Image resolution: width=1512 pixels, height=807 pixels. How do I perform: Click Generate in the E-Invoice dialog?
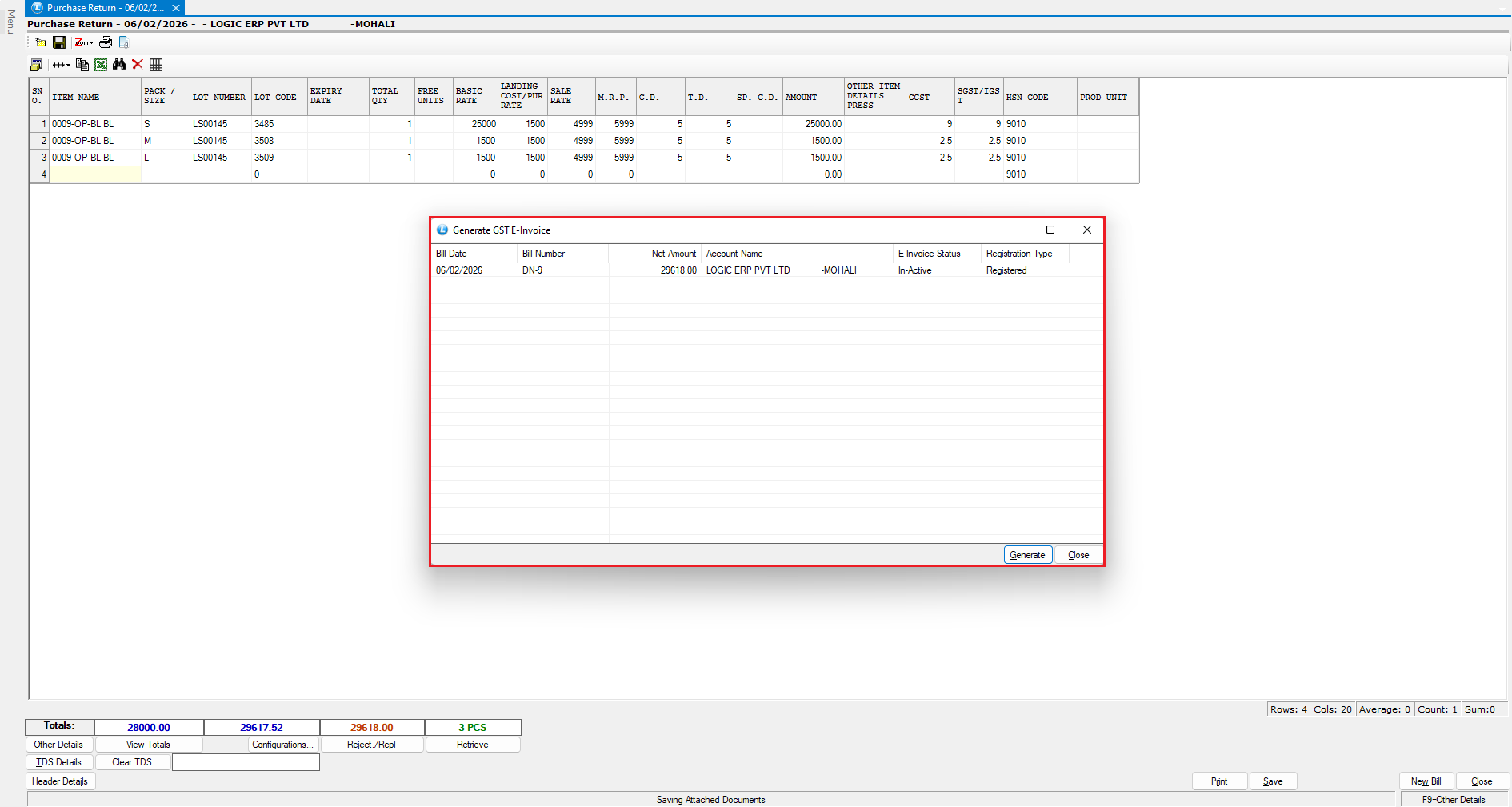point(1027,555)
